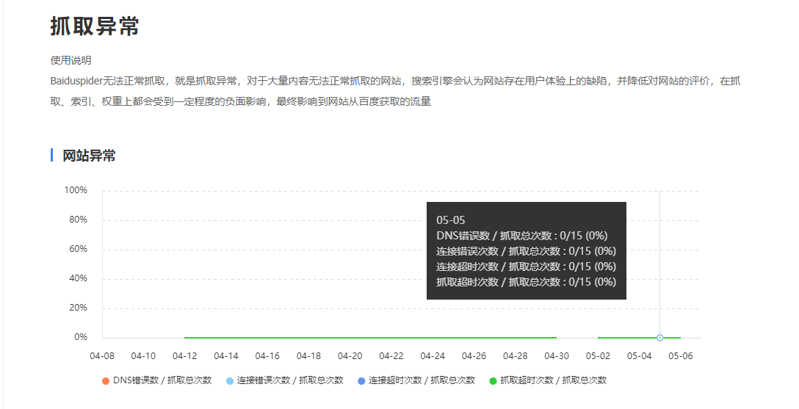Viewport: 799px width, 409px height.
Task: Click the 抓取异常 page title
Action: 95,26
